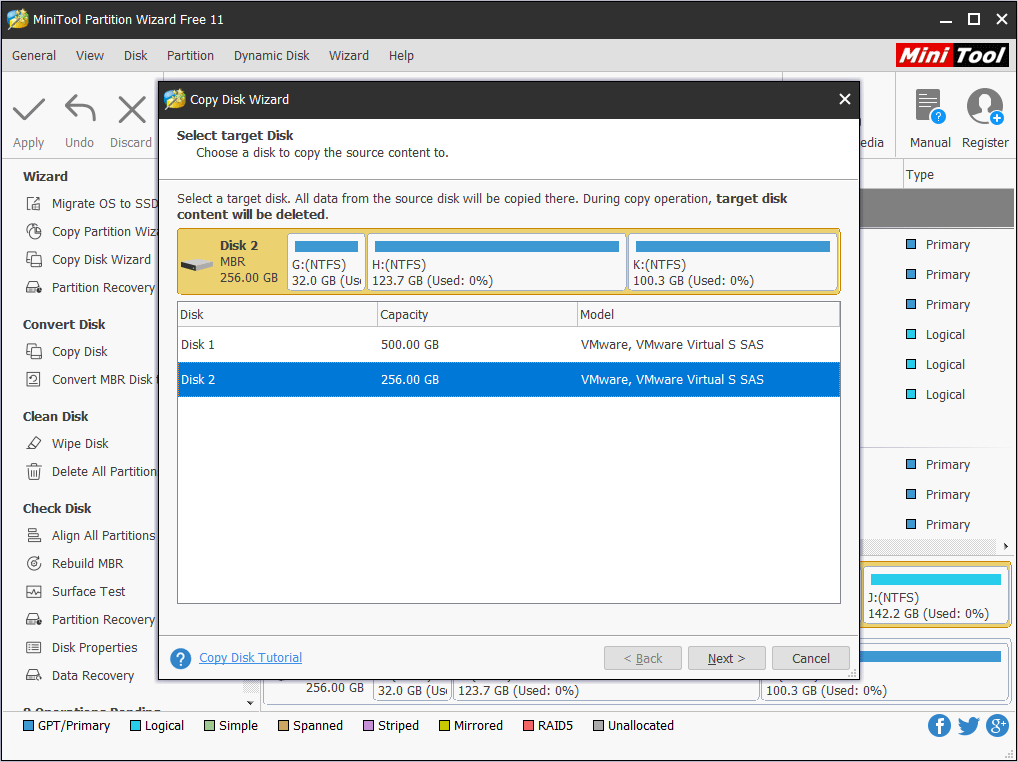Open the Twitter share icon

tap(968, 726)
